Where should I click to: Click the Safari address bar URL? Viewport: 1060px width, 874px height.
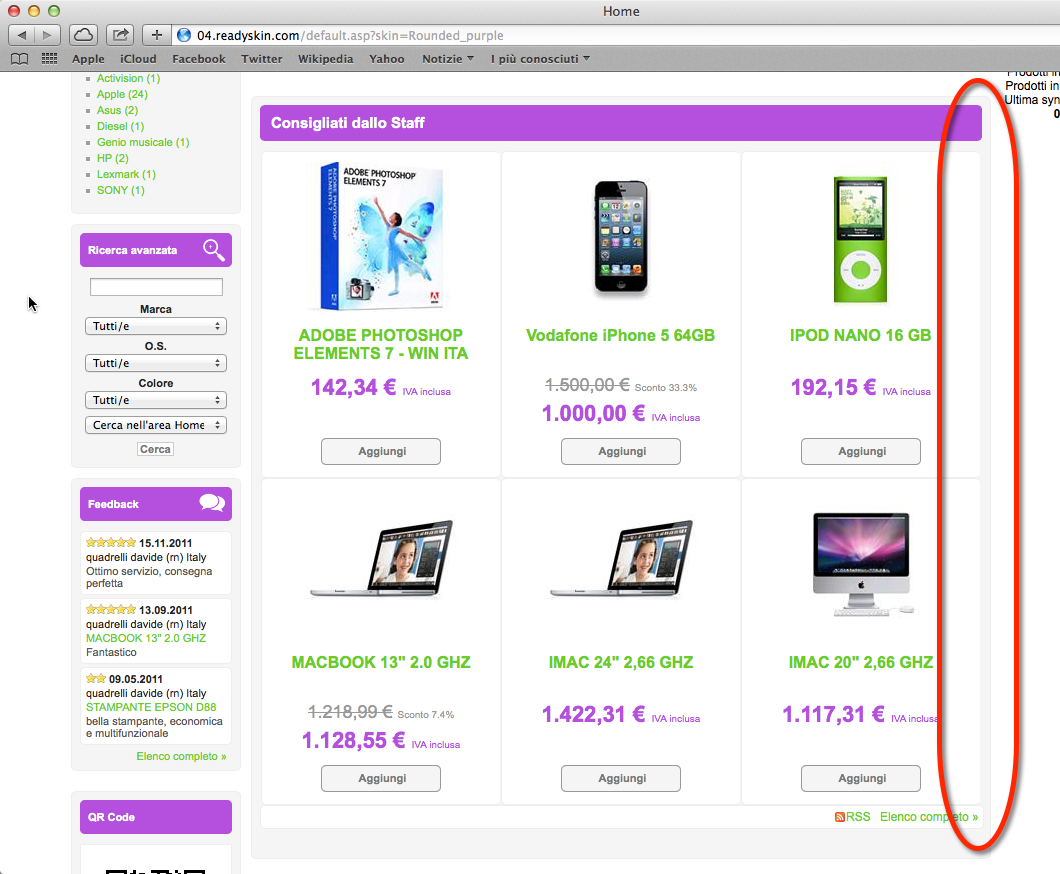tap(350, 35)
